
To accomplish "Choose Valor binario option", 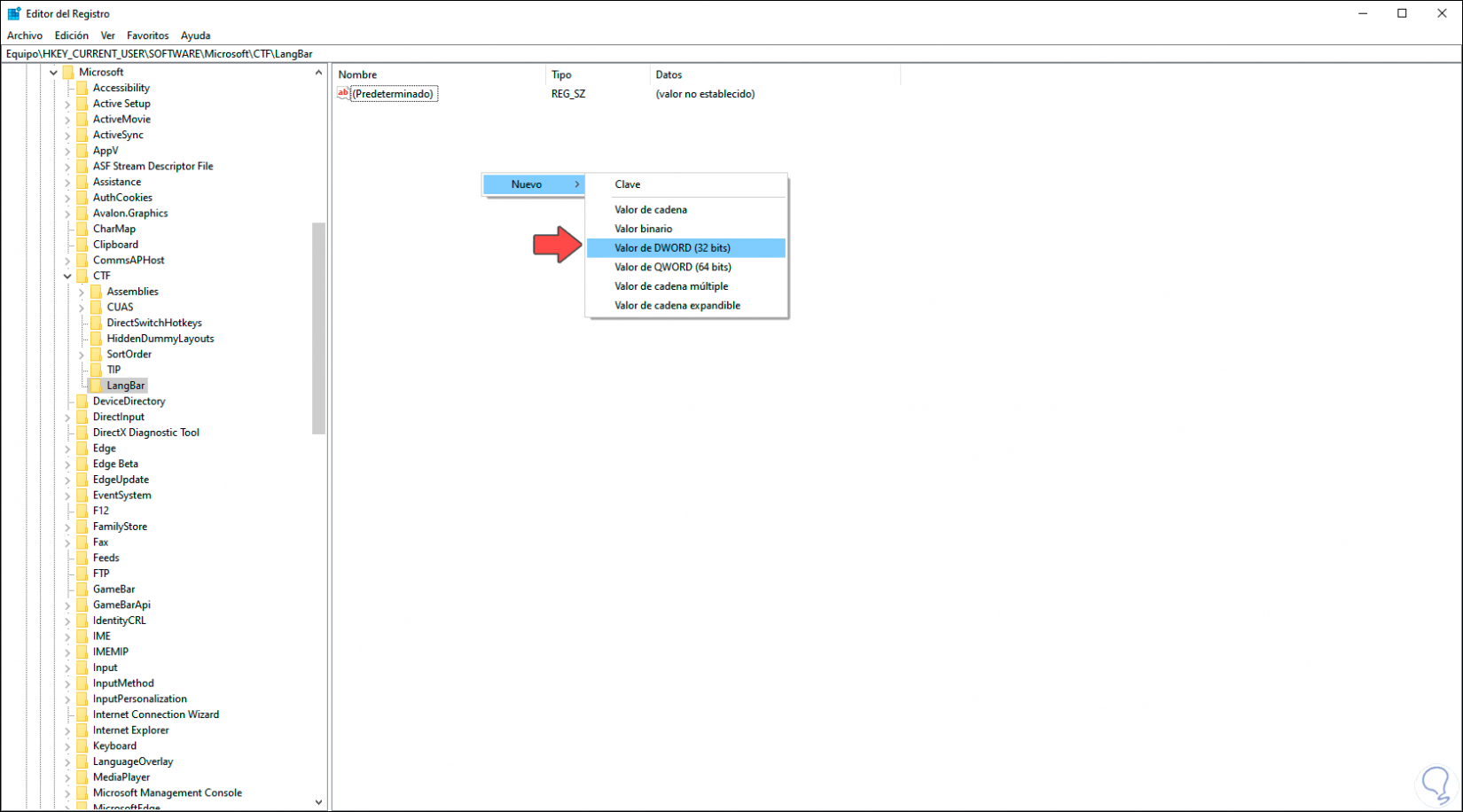I will [686, 229].
